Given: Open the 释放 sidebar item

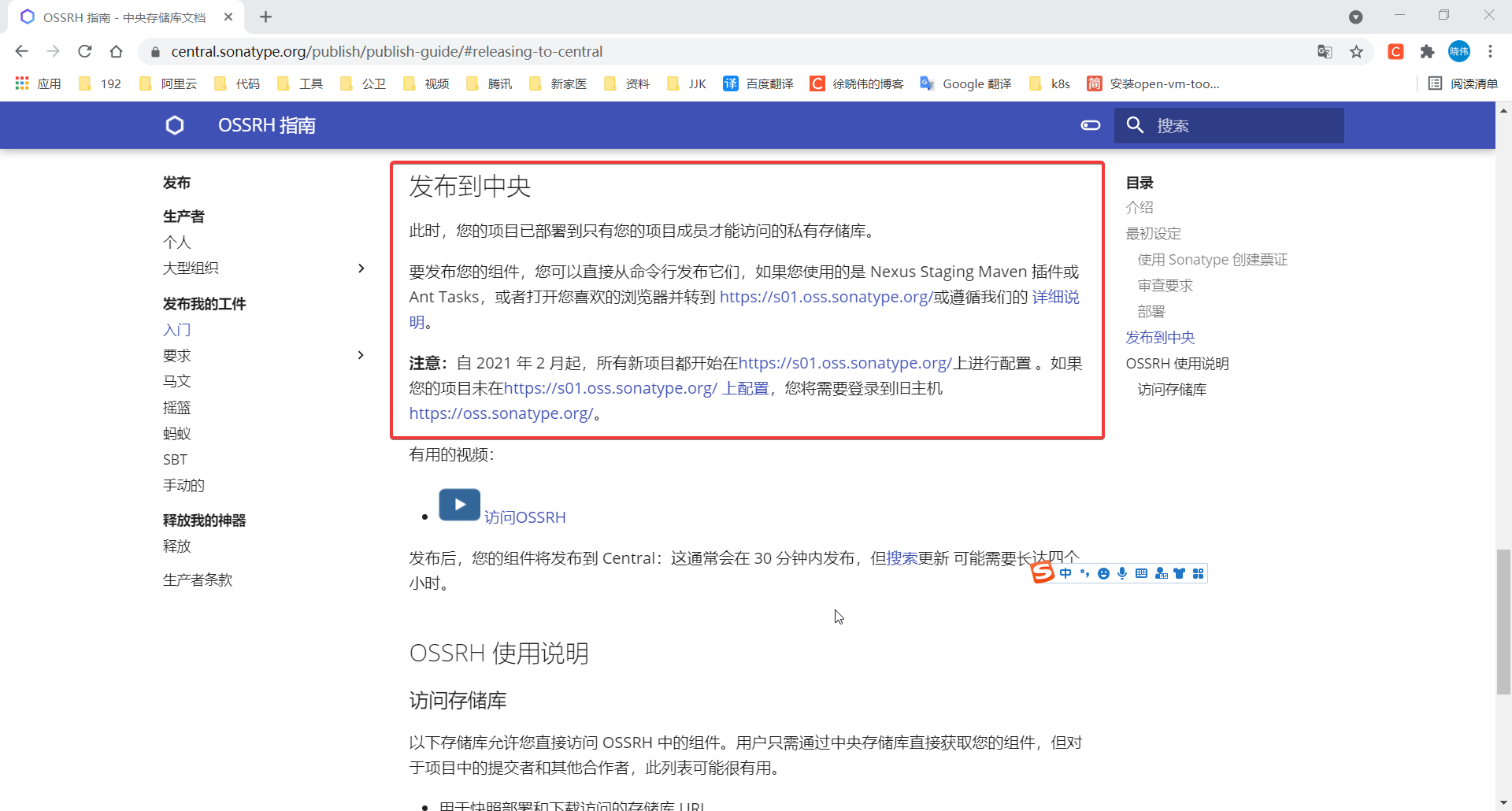Looking at the screenshot, I should pyautogui.click(x=177, y=546).
